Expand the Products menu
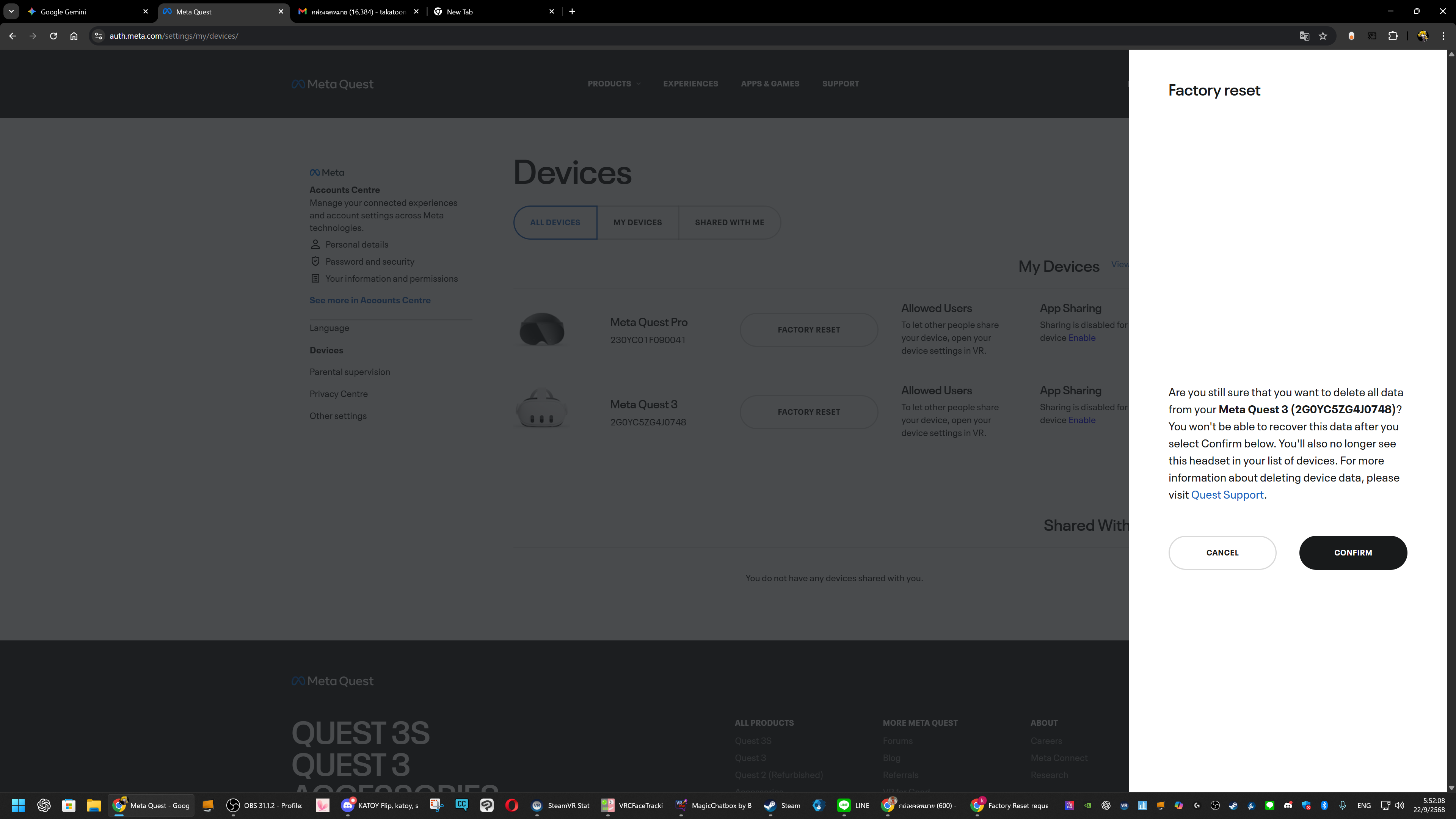 (x=614, y=84)
